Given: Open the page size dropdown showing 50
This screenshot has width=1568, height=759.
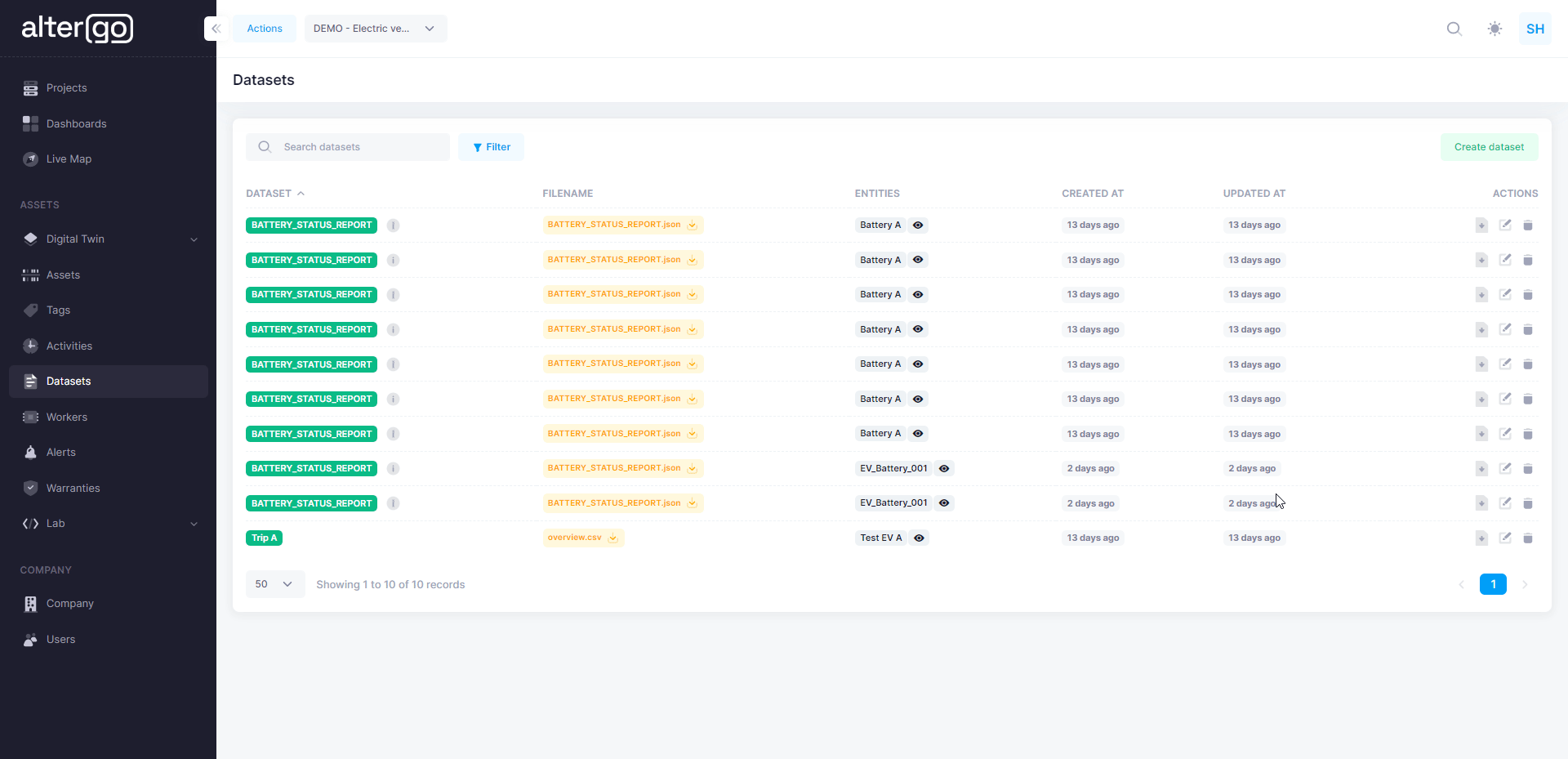Looking at the screenshot, I should point(274,584).
